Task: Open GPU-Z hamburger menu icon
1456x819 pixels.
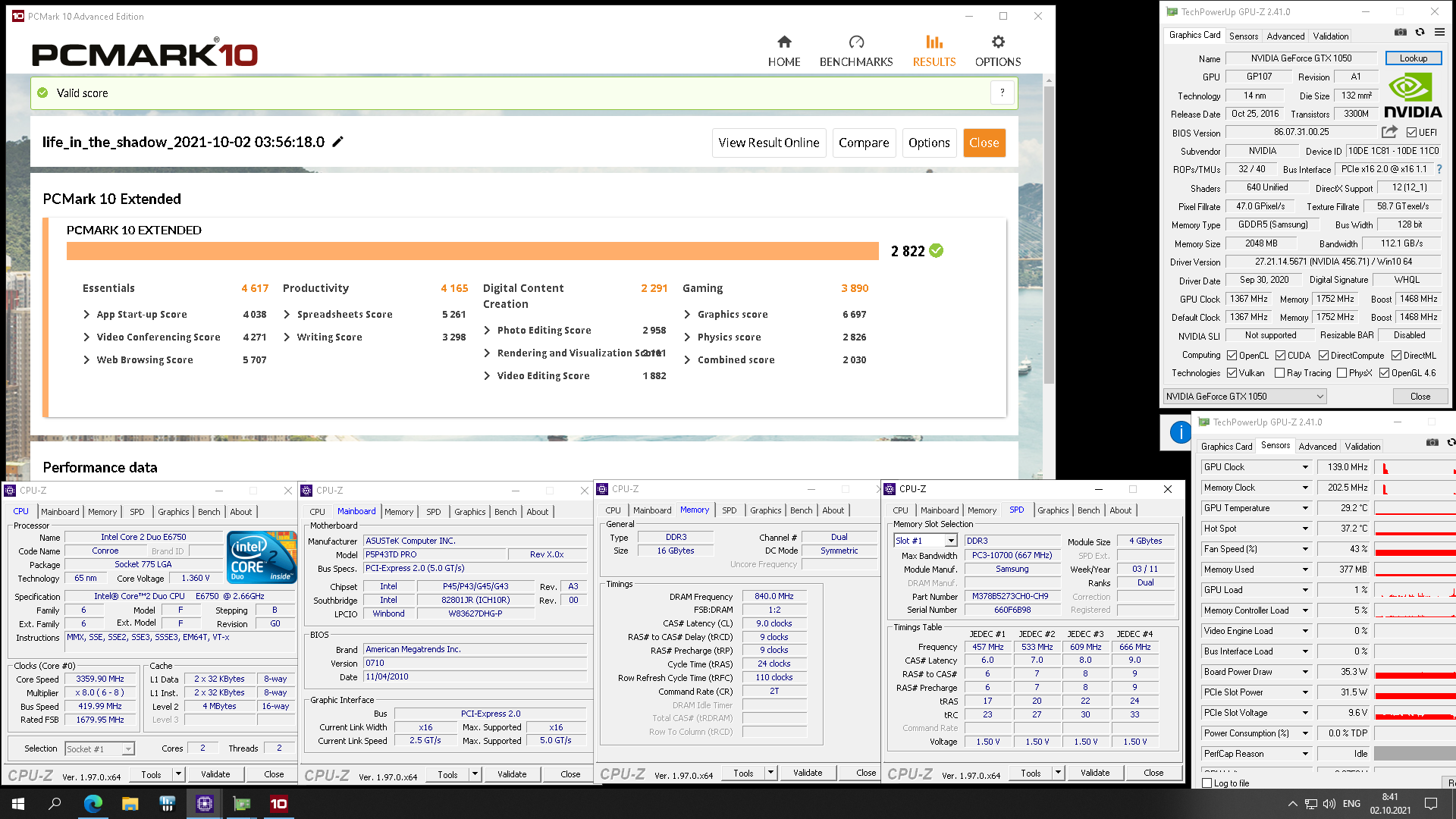Action: coord(1439,32)
